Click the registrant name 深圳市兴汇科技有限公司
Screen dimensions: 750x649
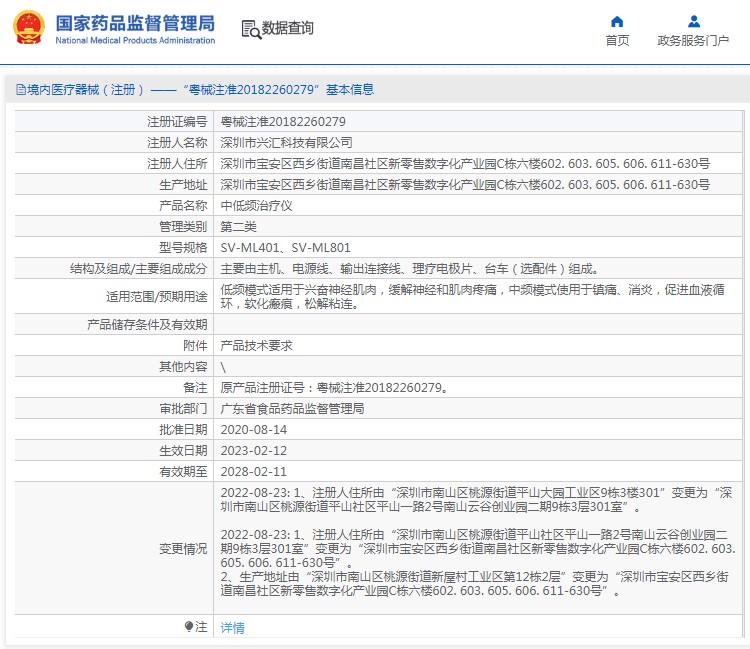[286, 142]
